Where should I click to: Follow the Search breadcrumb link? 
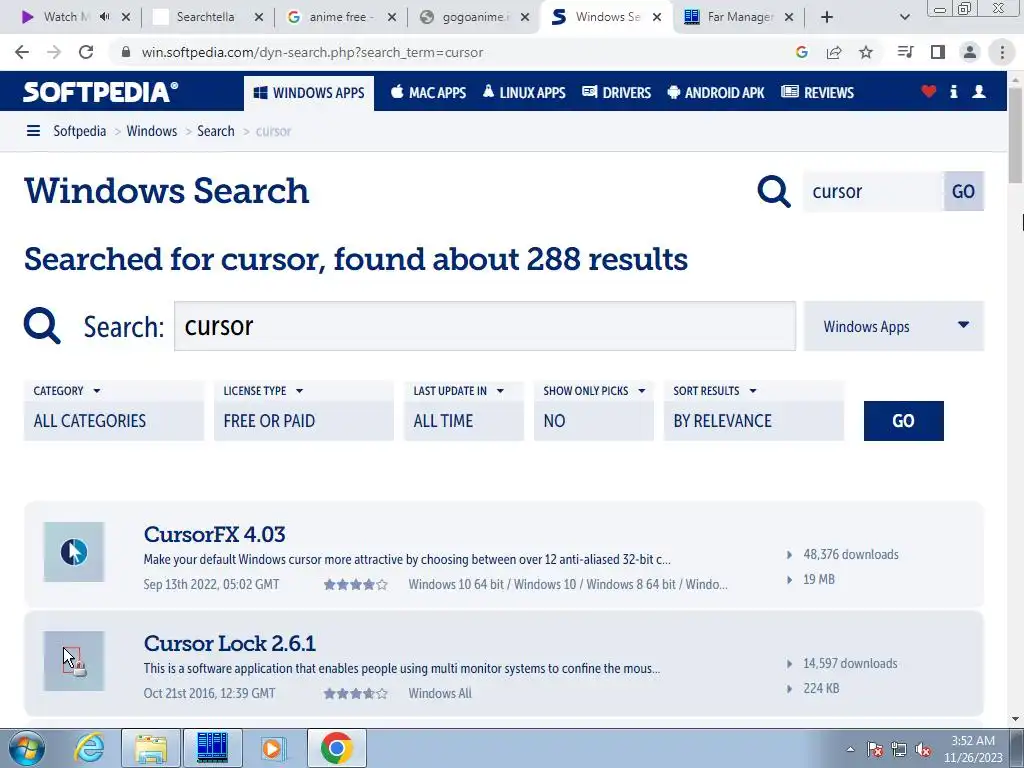(x=216, y=131)
